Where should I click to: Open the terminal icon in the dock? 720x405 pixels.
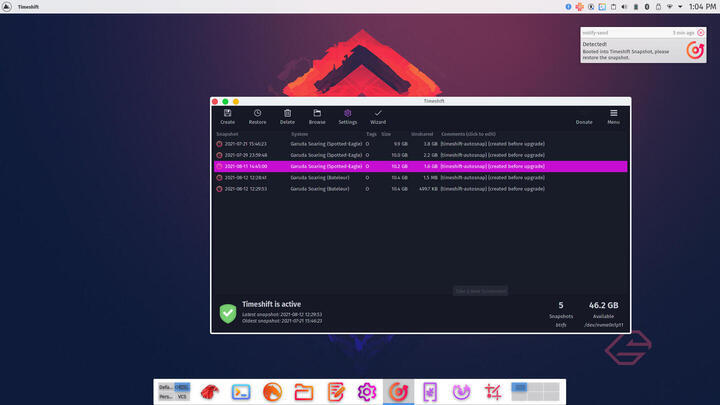click(241, 392)
